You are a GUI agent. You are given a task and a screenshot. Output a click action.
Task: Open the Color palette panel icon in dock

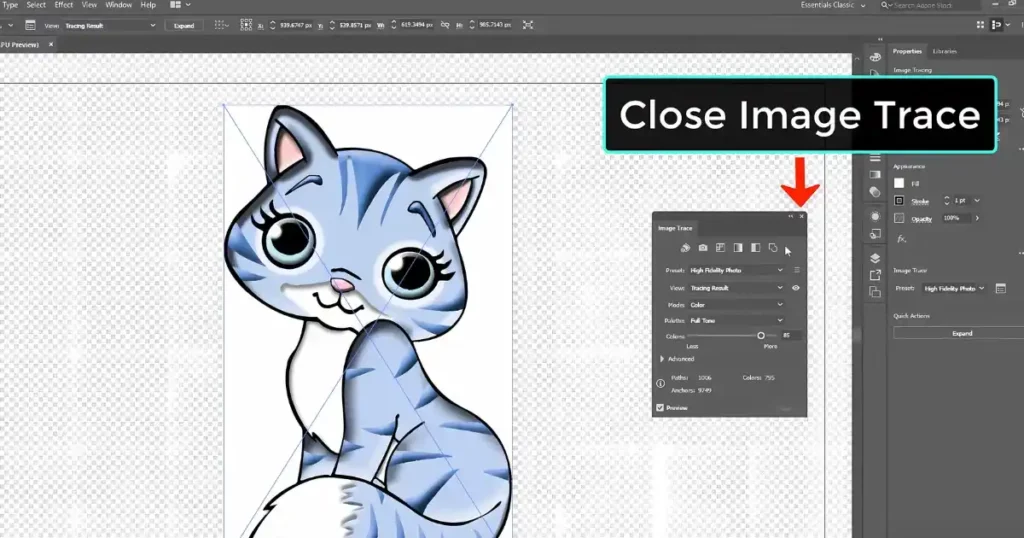[x=875, y=57]
